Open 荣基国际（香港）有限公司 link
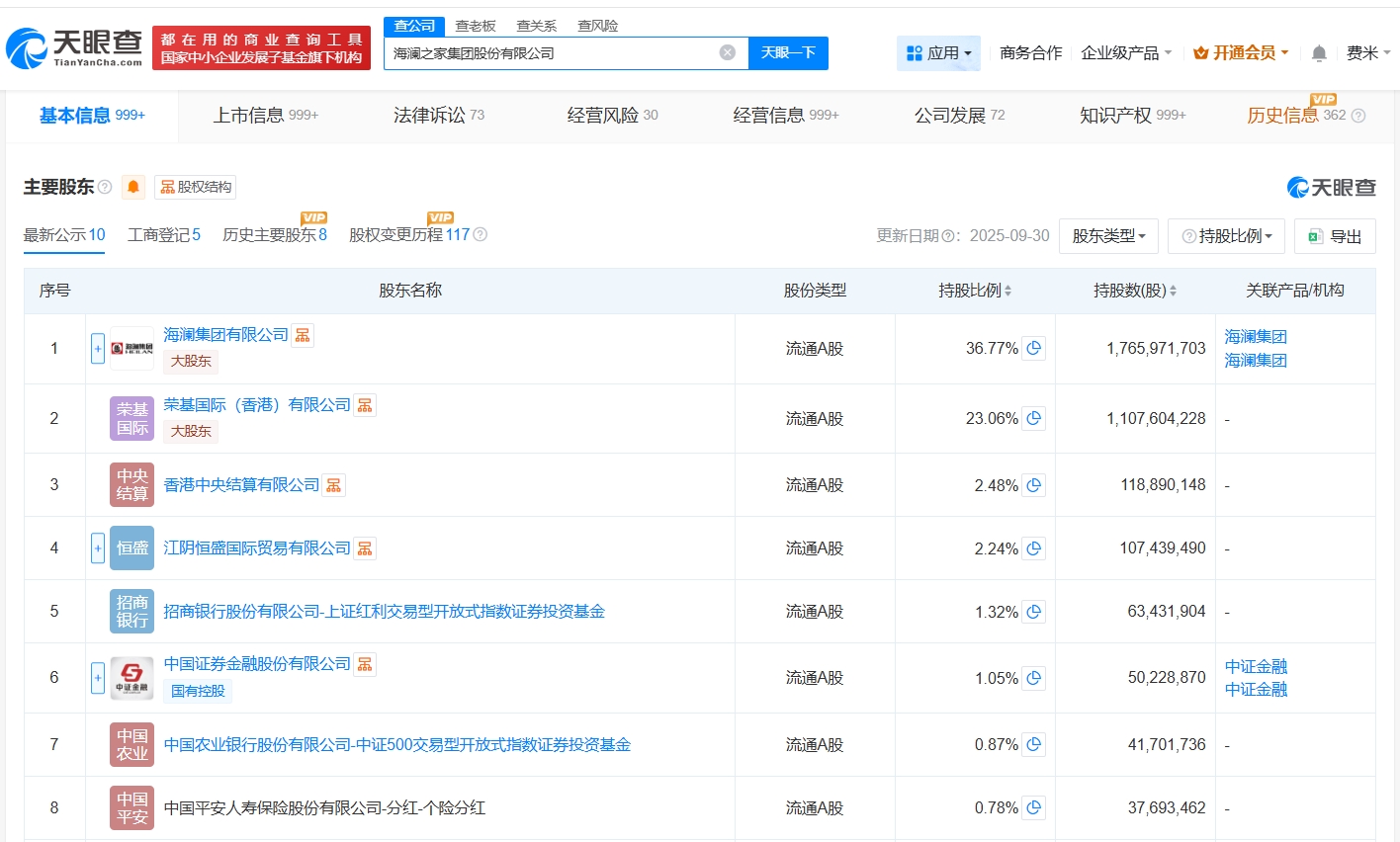This screenshot has height=842, width=1400. 257,405
